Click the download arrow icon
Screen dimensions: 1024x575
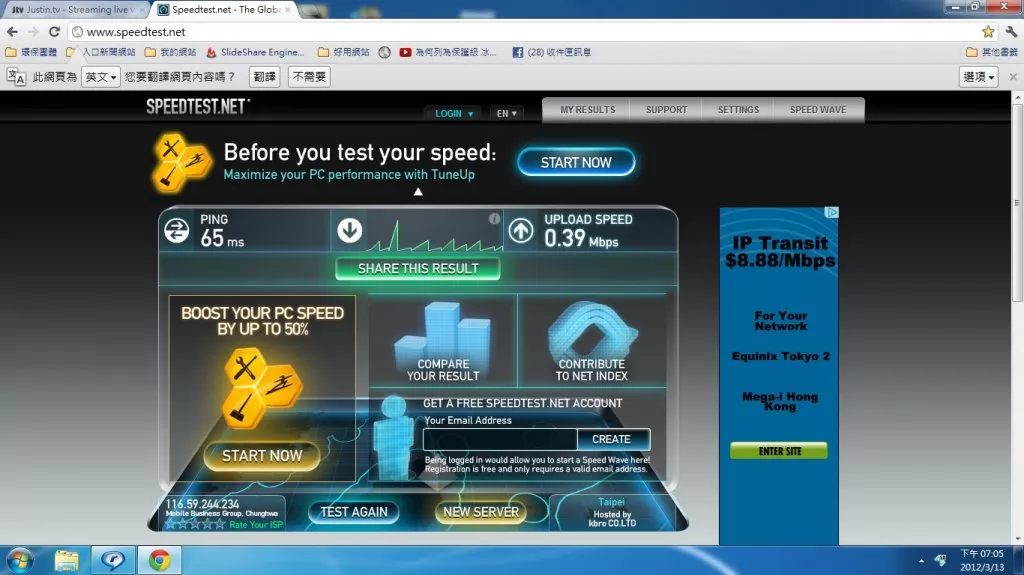click(349, 230)
